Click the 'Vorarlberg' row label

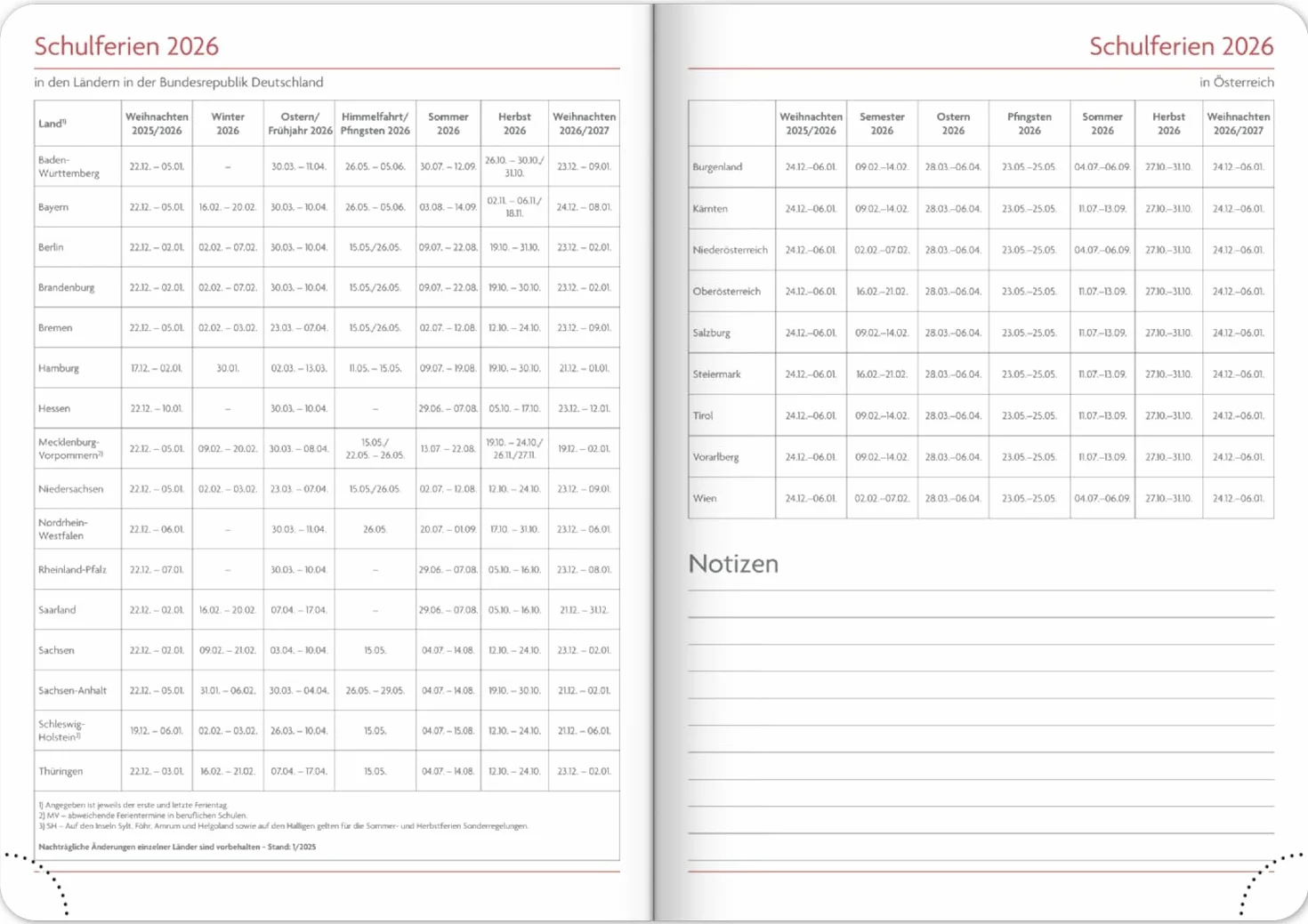715,457
